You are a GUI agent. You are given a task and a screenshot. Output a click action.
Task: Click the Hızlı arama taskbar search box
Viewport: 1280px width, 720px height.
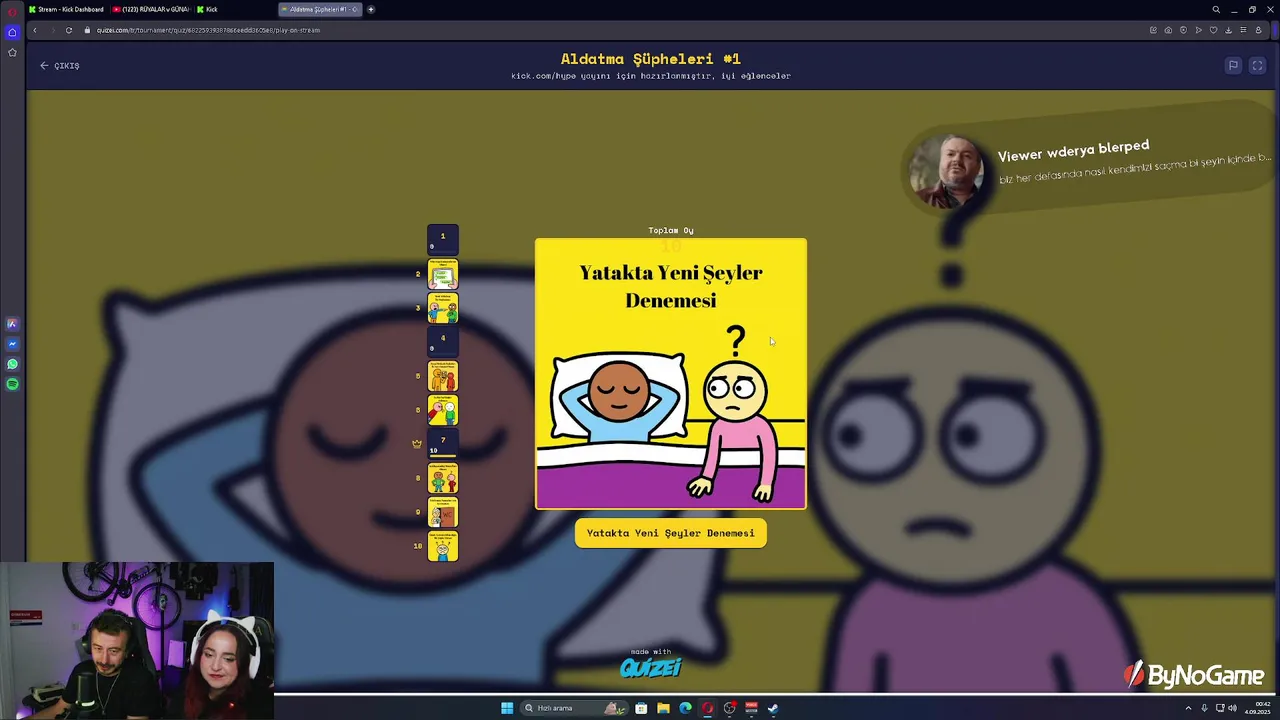pyautogui.click(x=575, y=708)
